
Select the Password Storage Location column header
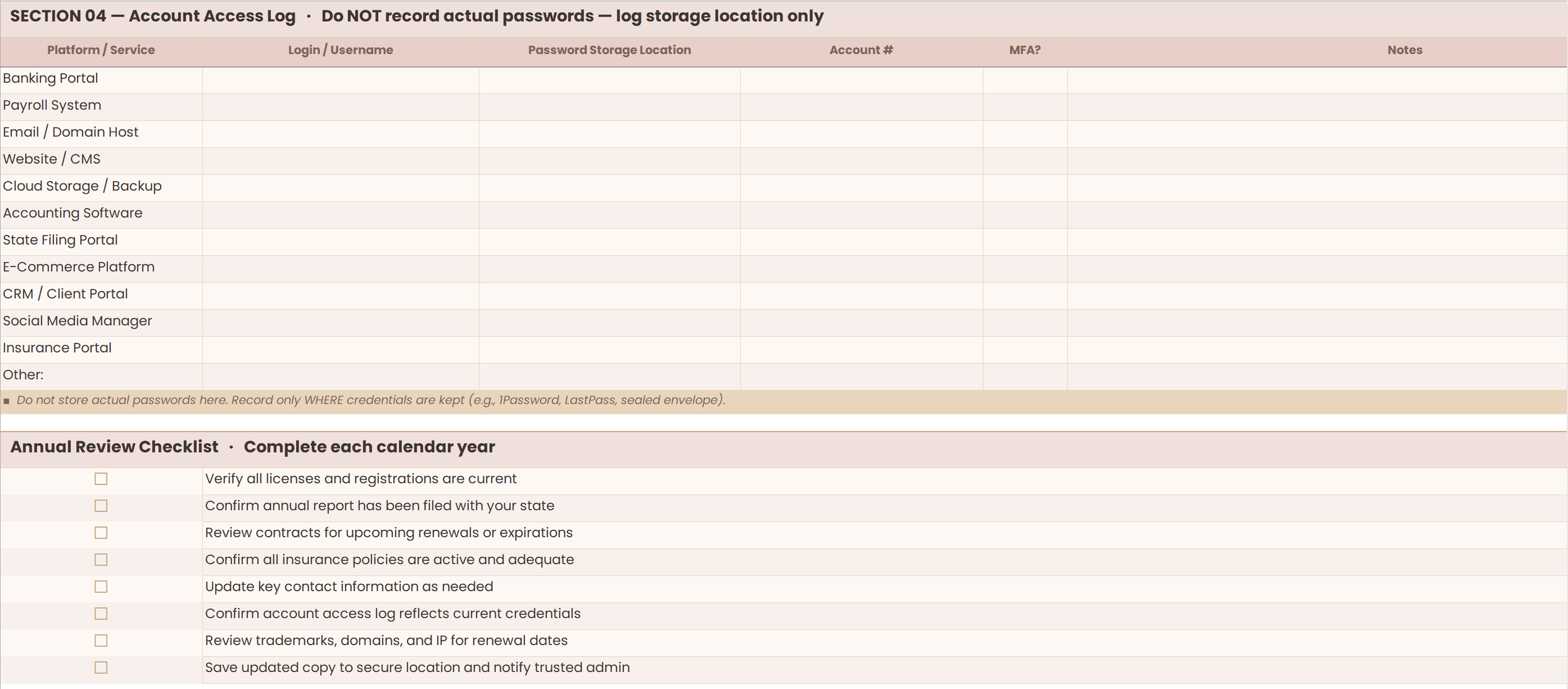[x=609, y=50]
